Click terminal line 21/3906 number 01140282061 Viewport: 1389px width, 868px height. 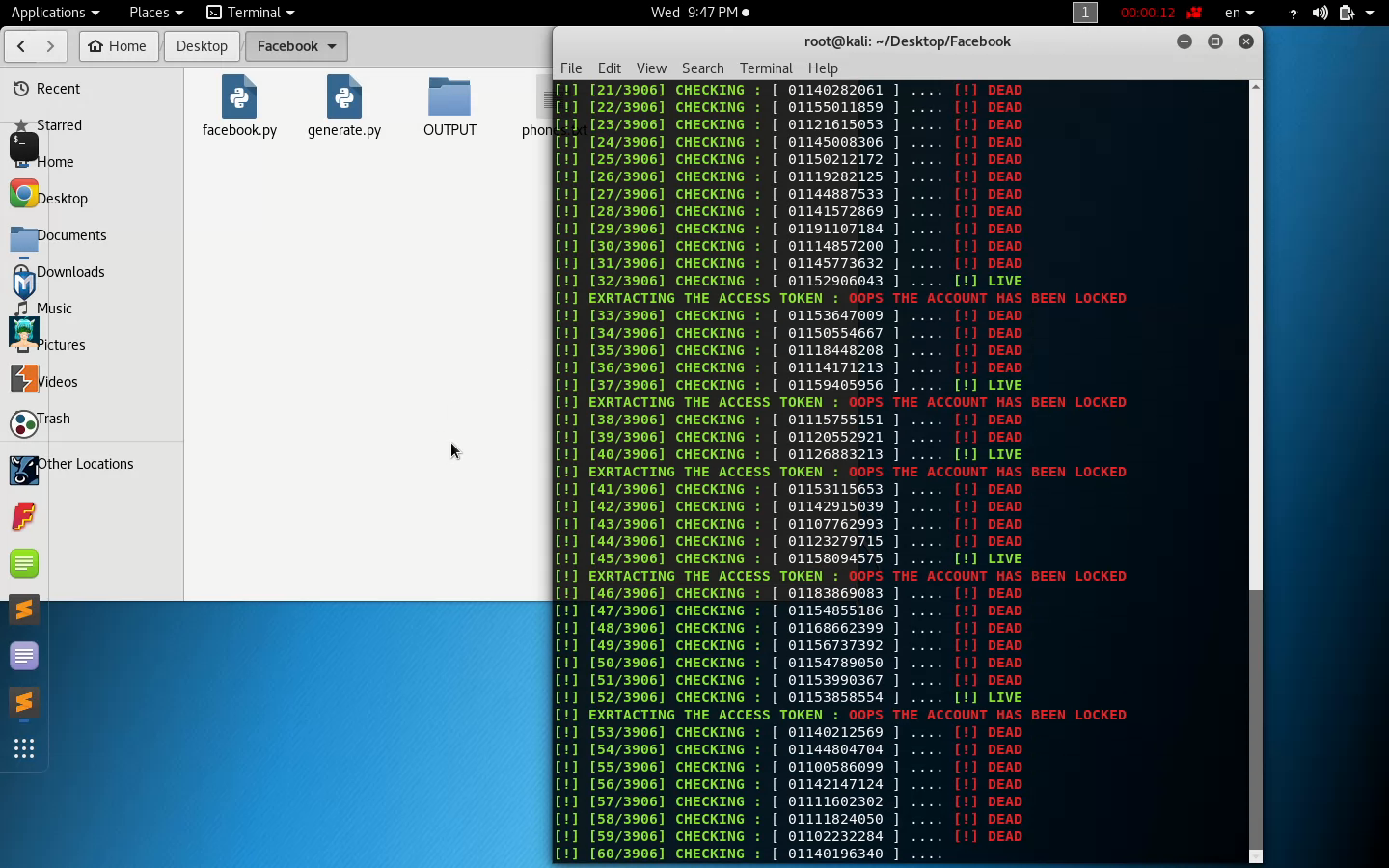click(835, 90)
